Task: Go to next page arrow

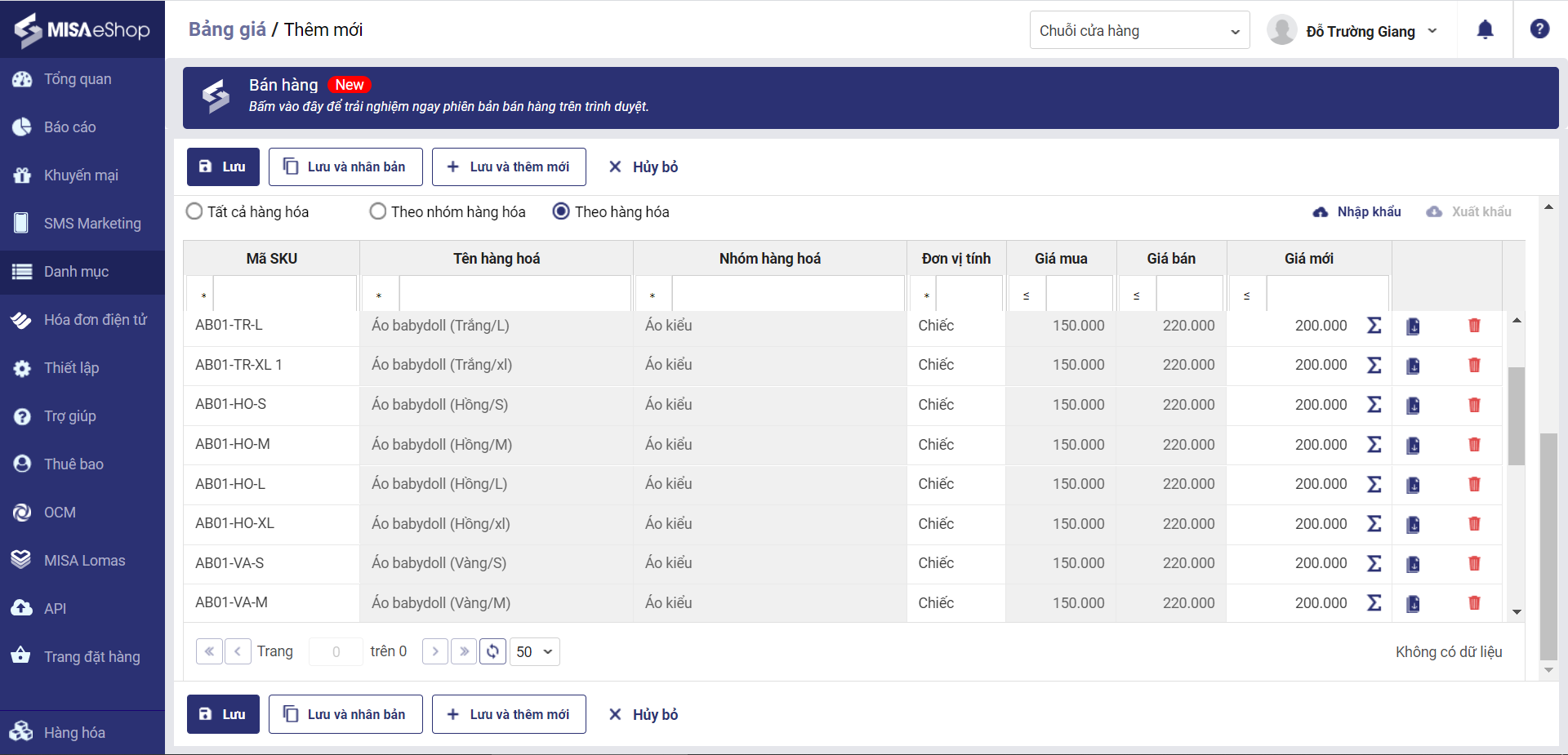Action: 435,651
